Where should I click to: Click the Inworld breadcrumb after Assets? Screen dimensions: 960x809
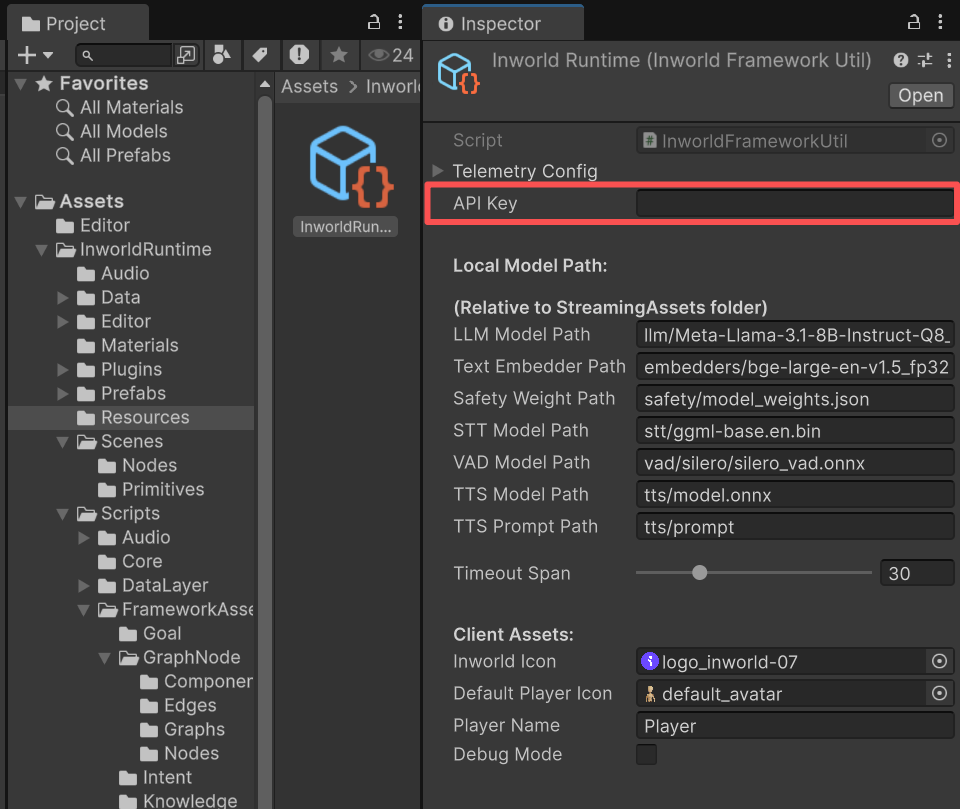[393, 86]
